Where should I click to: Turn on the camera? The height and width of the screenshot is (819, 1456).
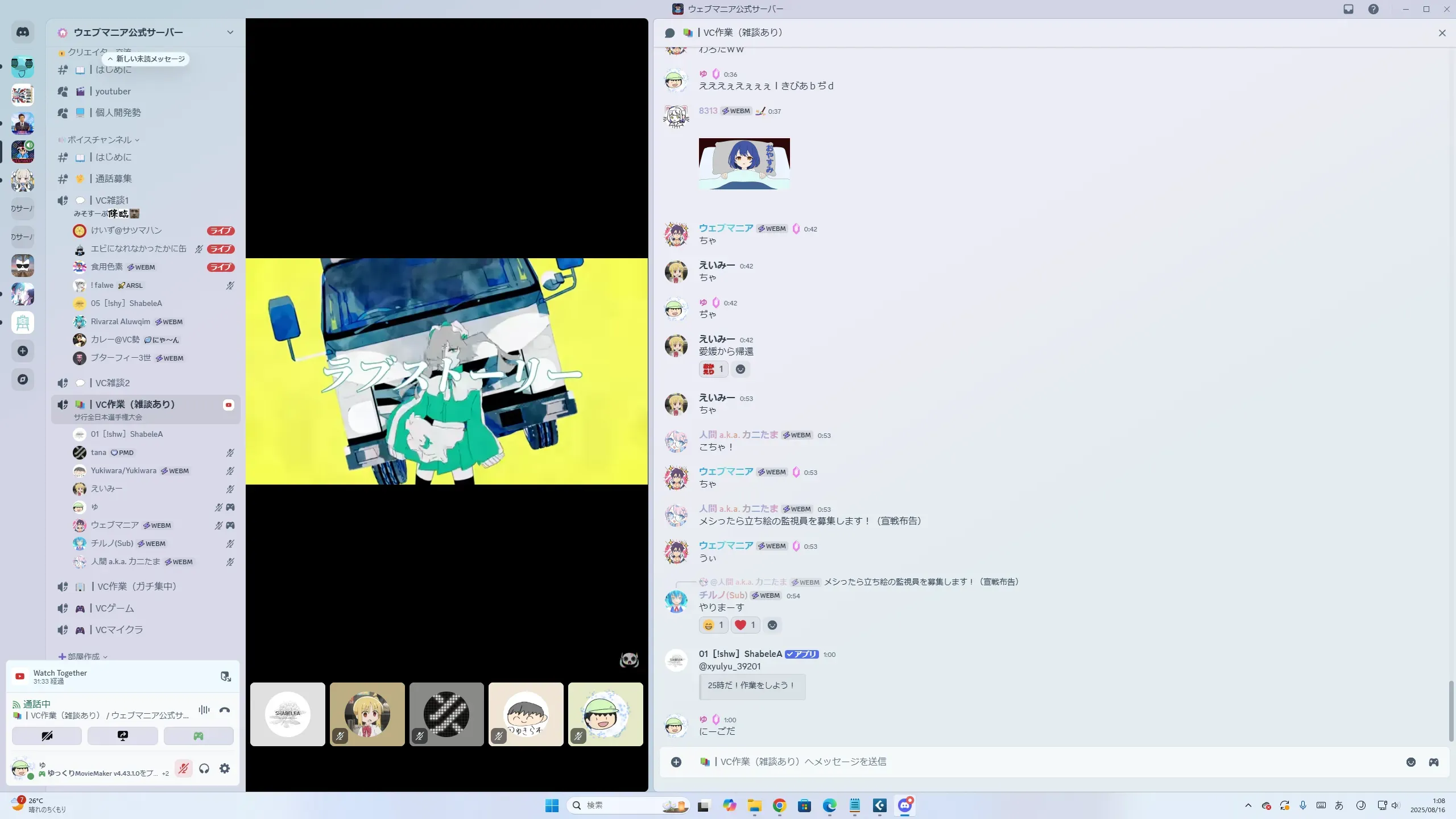pyautogui.click(x=47, y=736)
